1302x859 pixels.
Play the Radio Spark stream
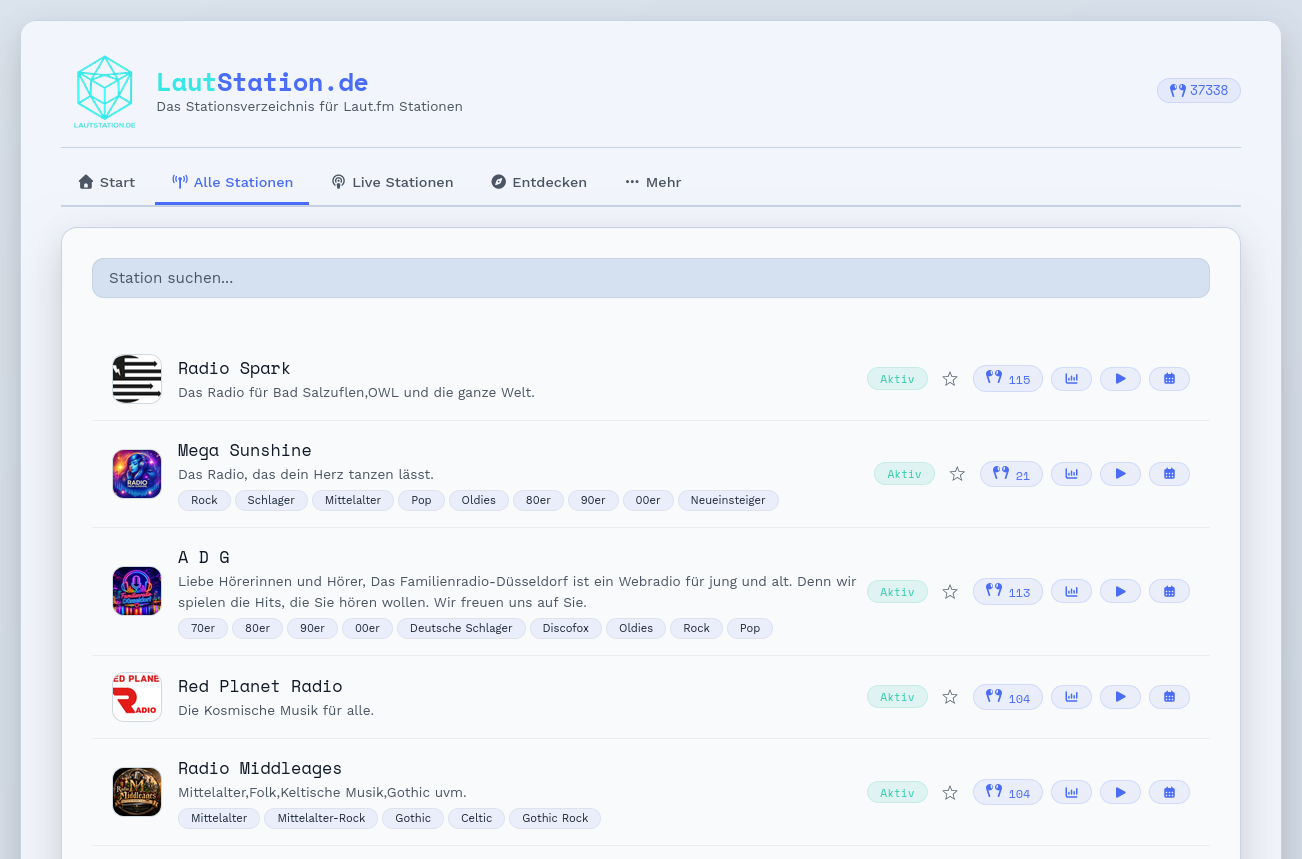click(1120, 379)
